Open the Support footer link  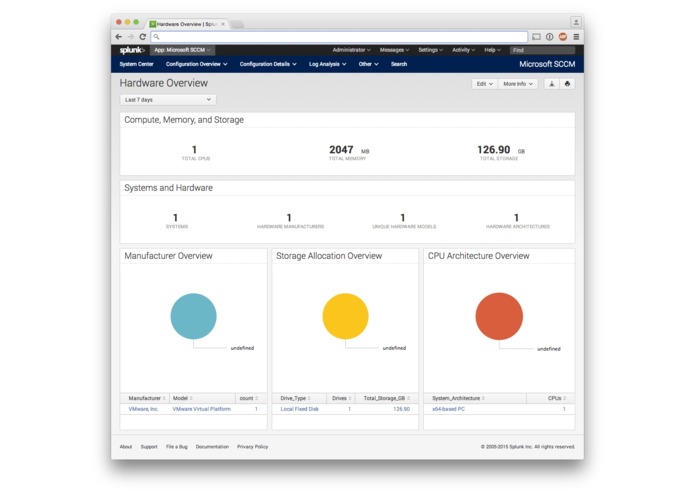pos(149,447)
